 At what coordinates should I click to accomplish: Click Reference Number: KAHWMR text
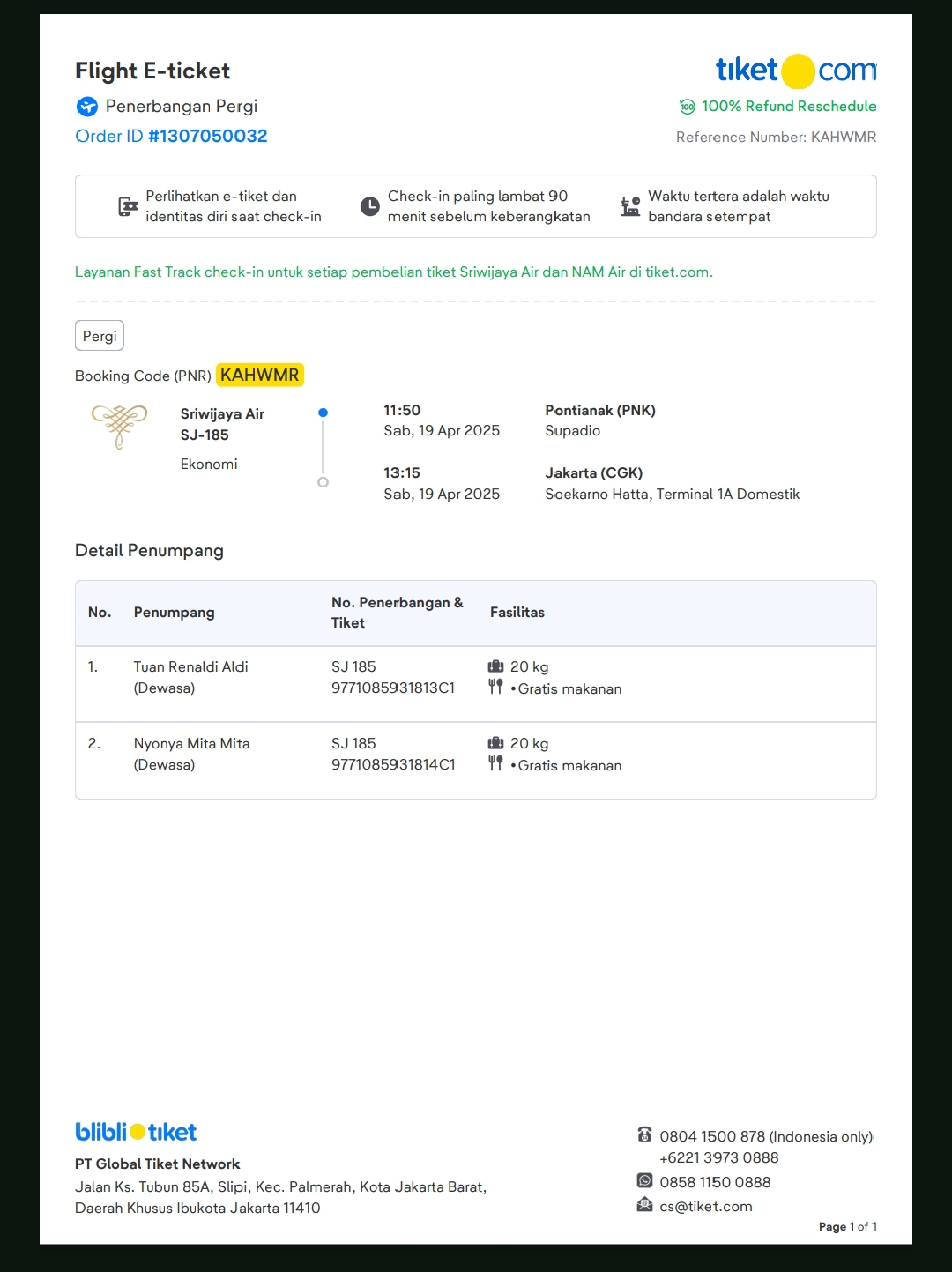pos(777,138)
